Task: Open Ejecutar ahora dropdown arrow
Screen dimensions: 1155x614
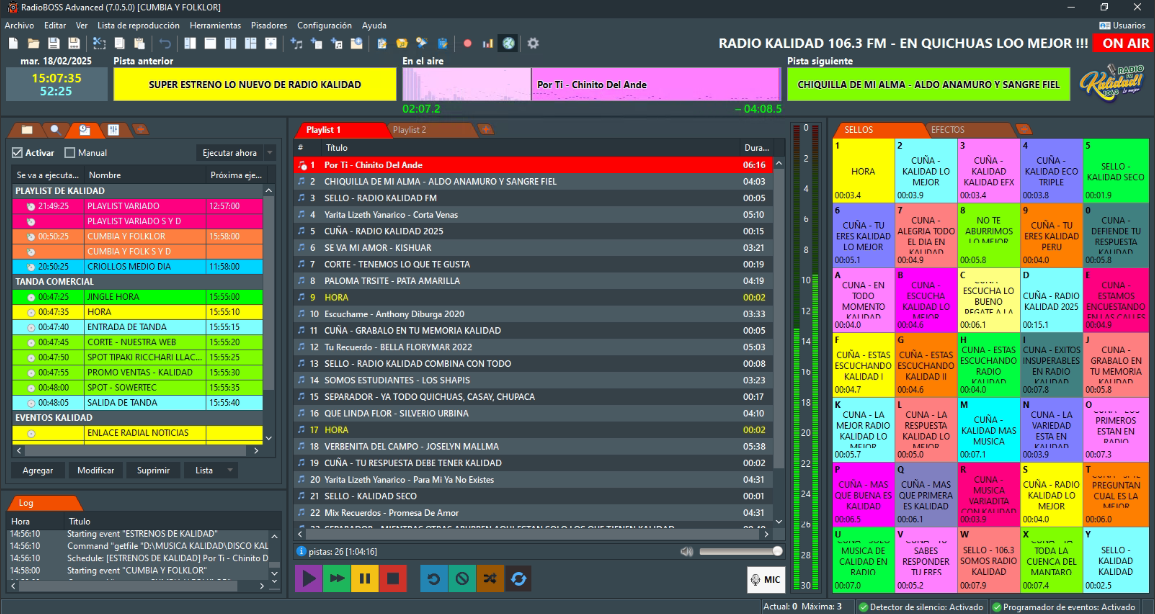Action: pyautogui.click(x=270, y=153)
